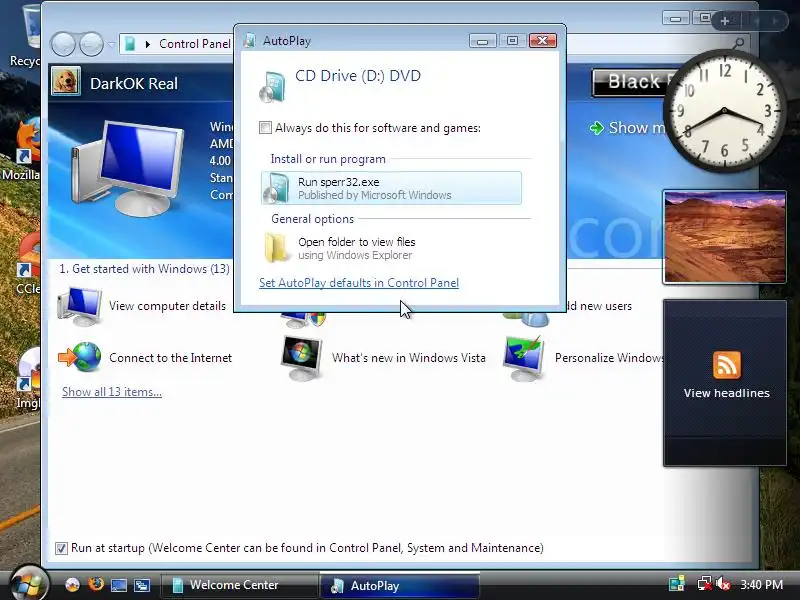Click the Back navigation button in Welcome Center

click(x=63, y=44)
